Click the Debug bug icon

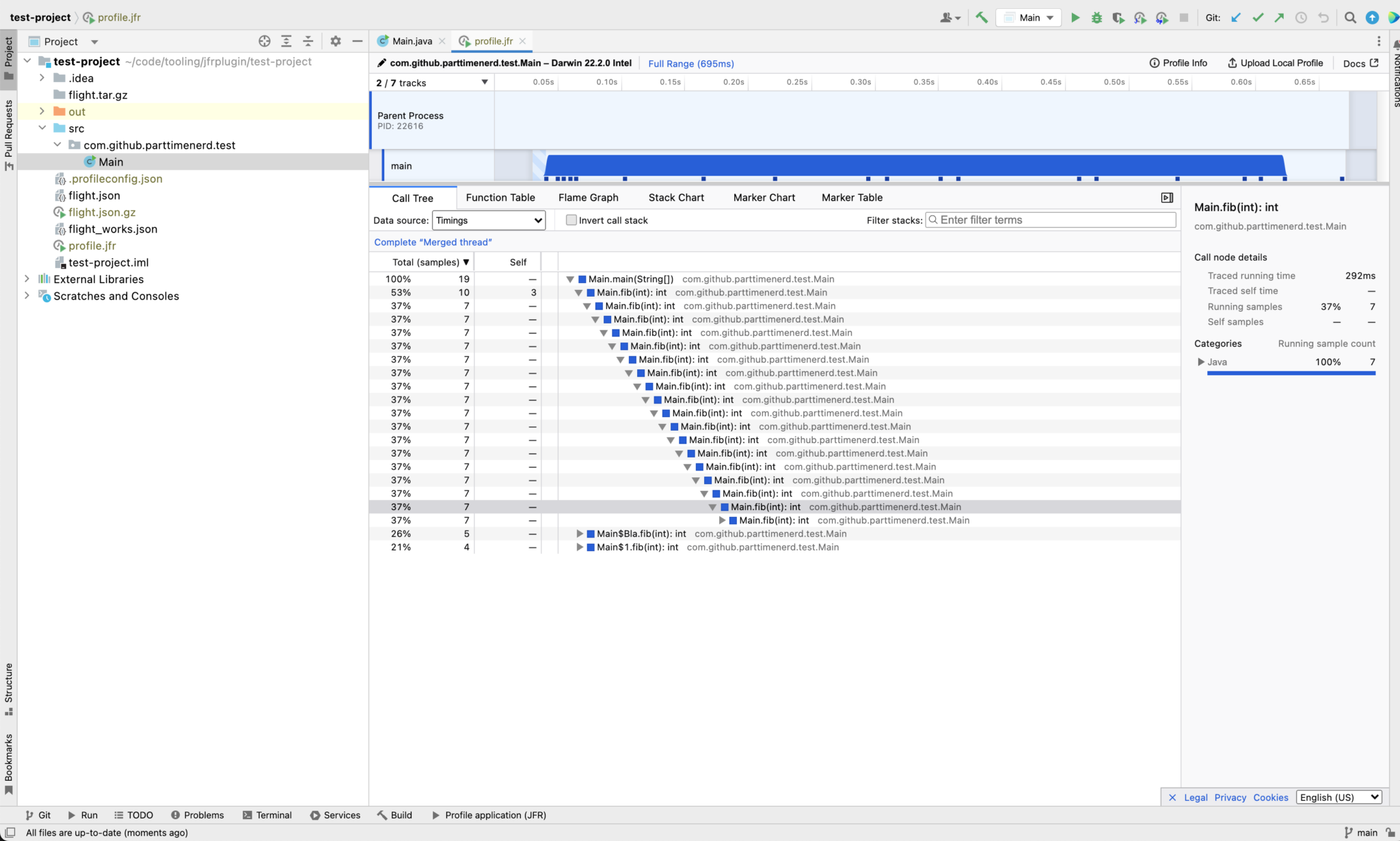point(1096,18)
